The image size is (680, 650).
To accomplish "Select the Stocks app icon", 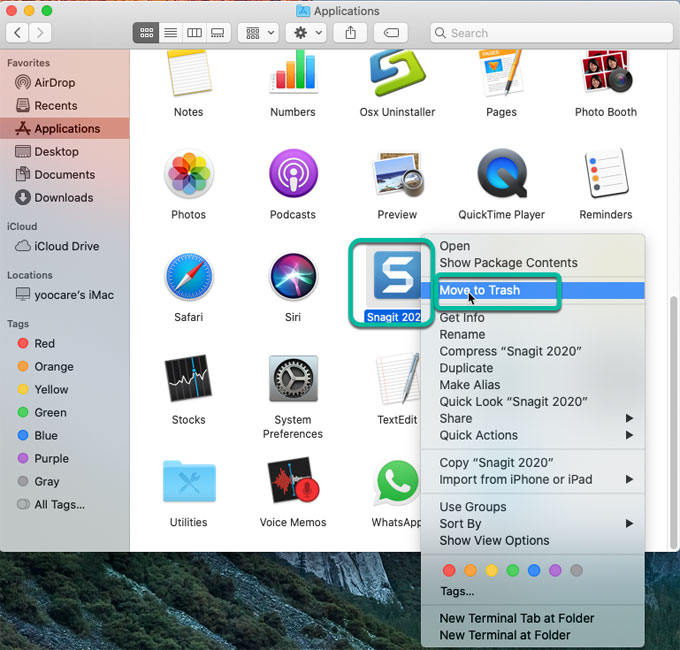I will [188, 378].
